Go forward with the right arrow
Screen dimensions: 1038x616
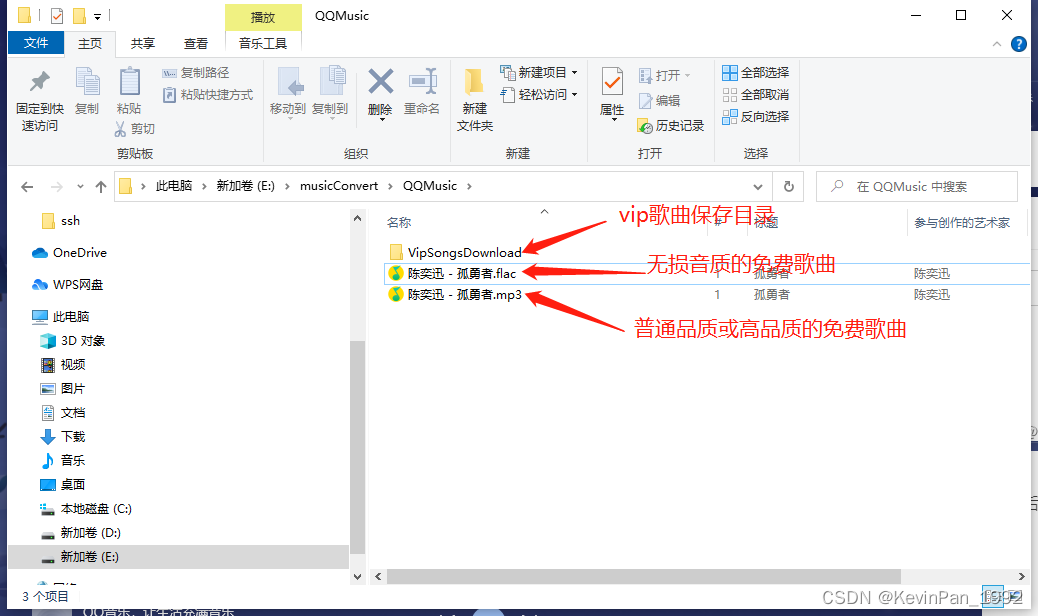point(57,187)
